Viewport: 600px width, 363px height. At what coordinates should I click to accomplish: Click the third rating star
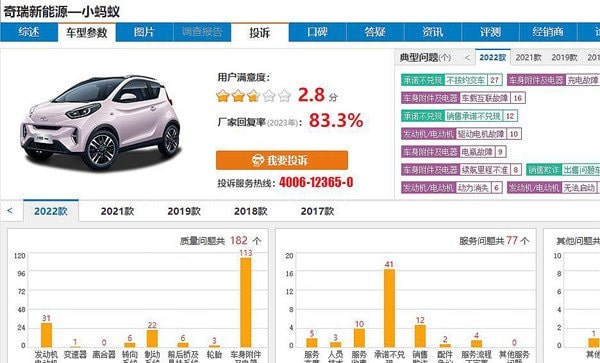253,96
